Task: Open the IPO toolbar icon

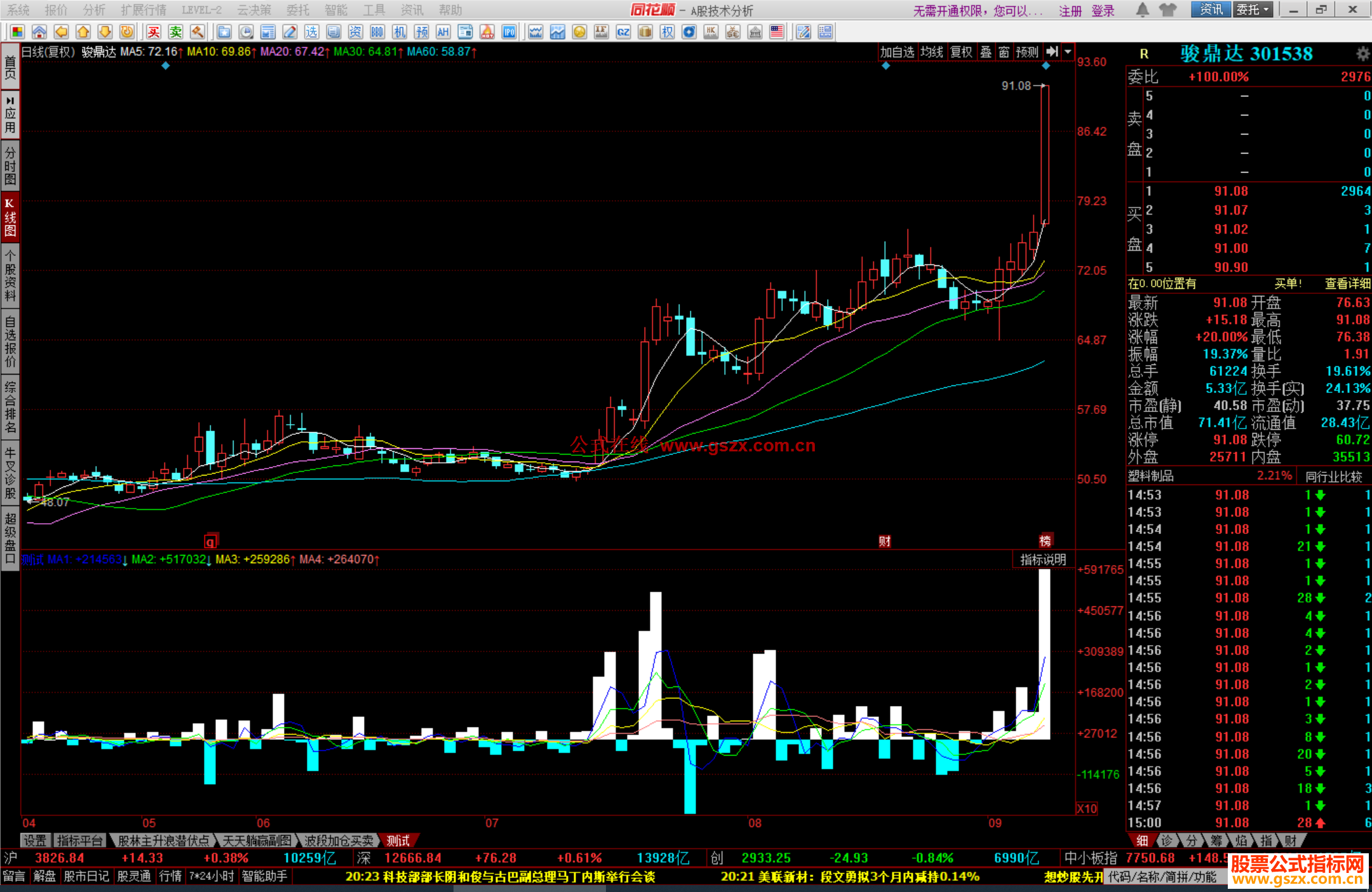Action: (509, 32)
